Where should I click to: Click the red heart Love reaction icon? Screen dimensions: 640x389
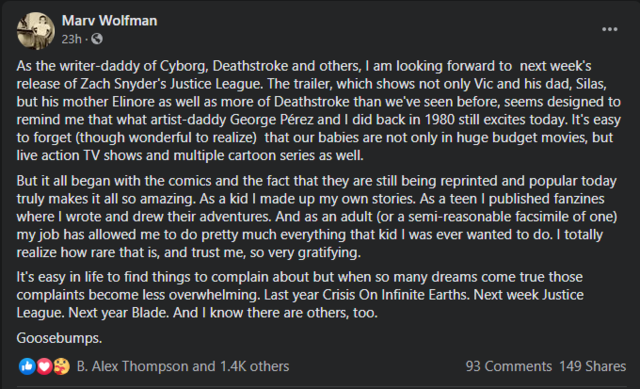44,366
